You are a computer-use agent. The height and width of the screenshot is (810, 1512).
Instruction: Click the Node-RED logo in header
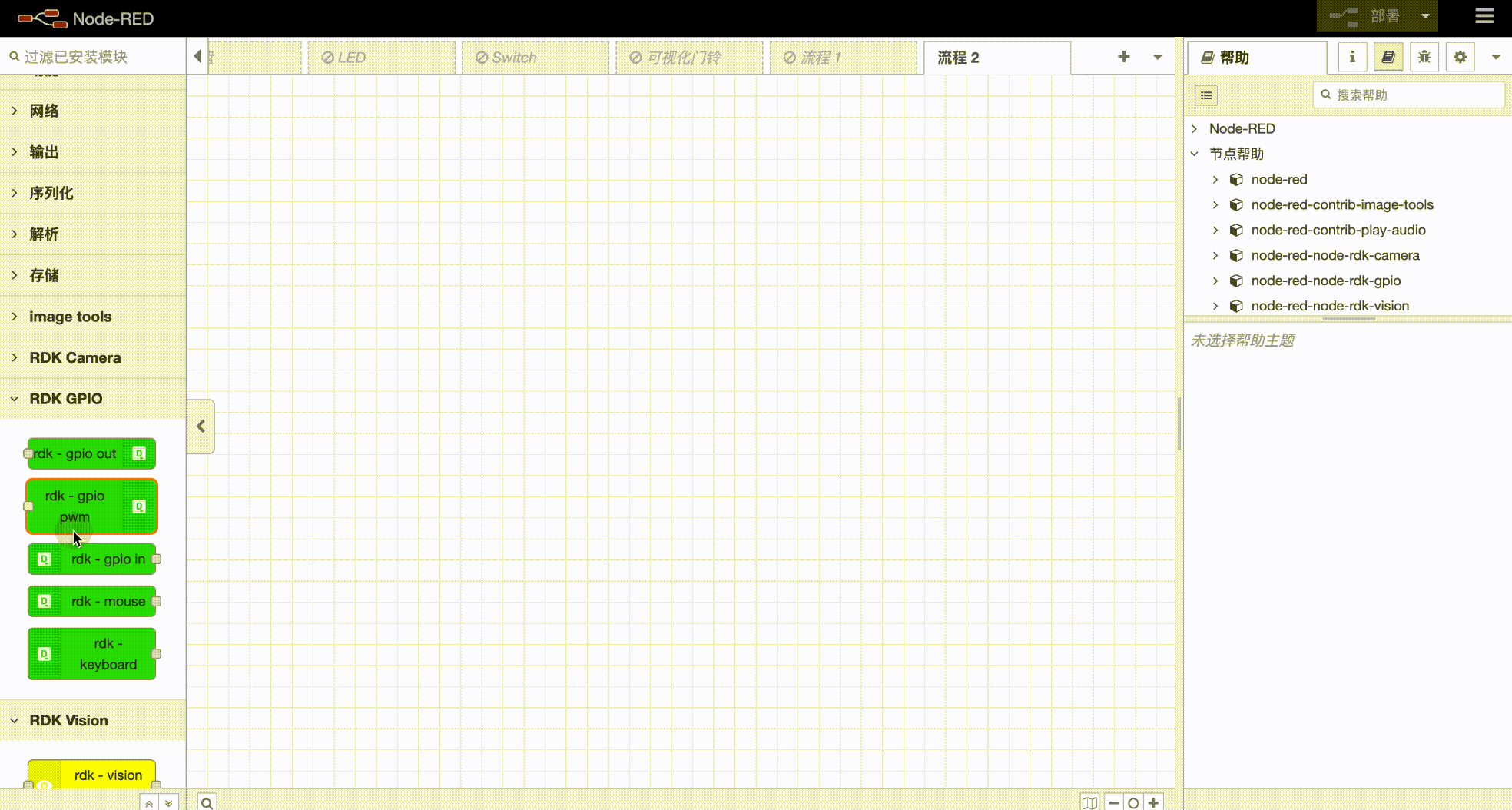tap(85, 18)
